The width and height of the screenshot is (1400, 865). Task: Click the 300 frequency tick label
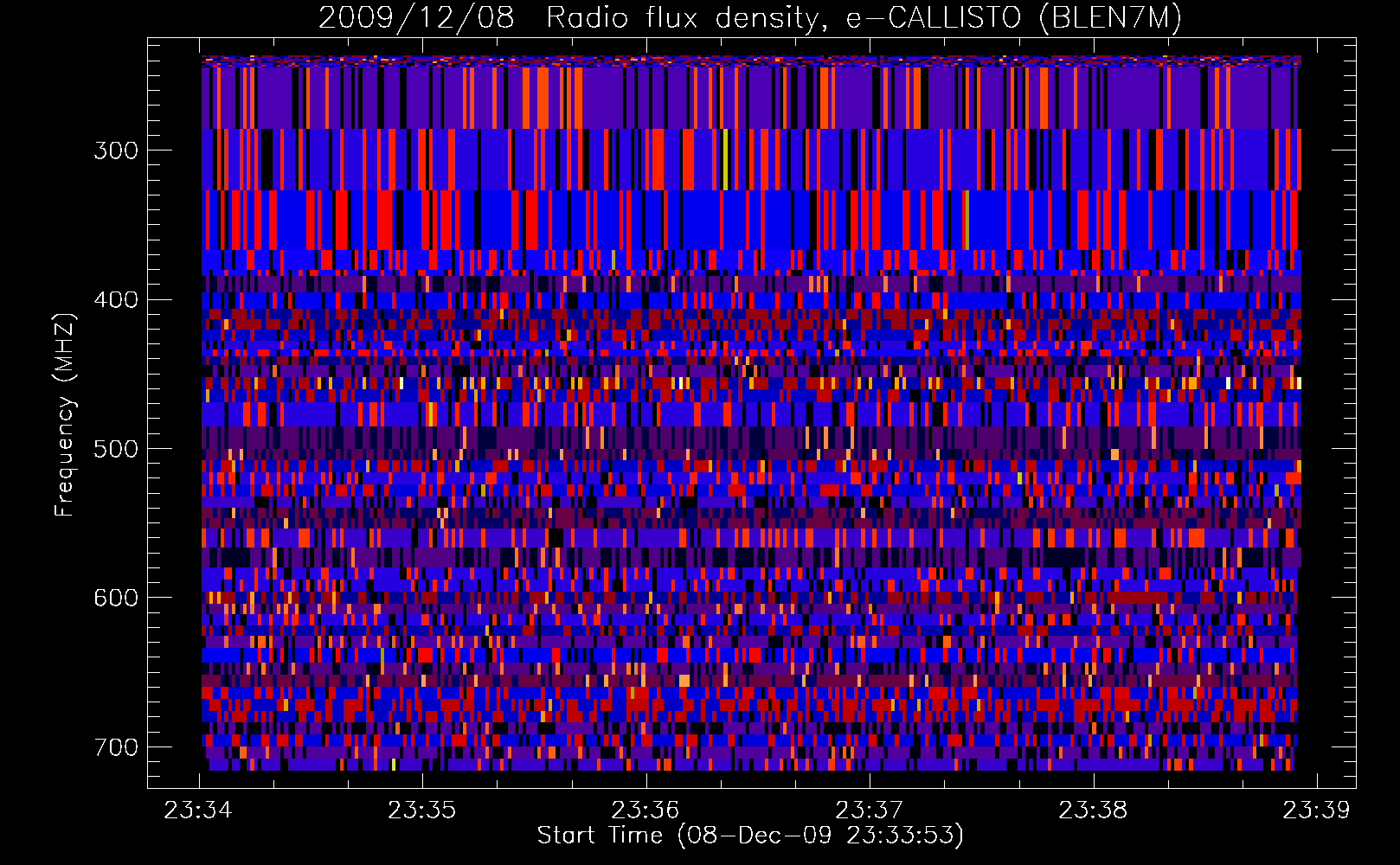pyautogui.click(x=116, y=151)
